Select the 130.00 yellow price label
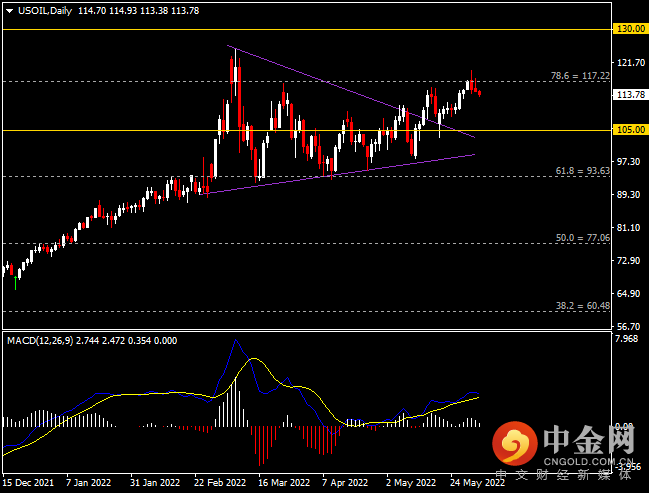The image size is (649, 493). click(x=630, y=29)
